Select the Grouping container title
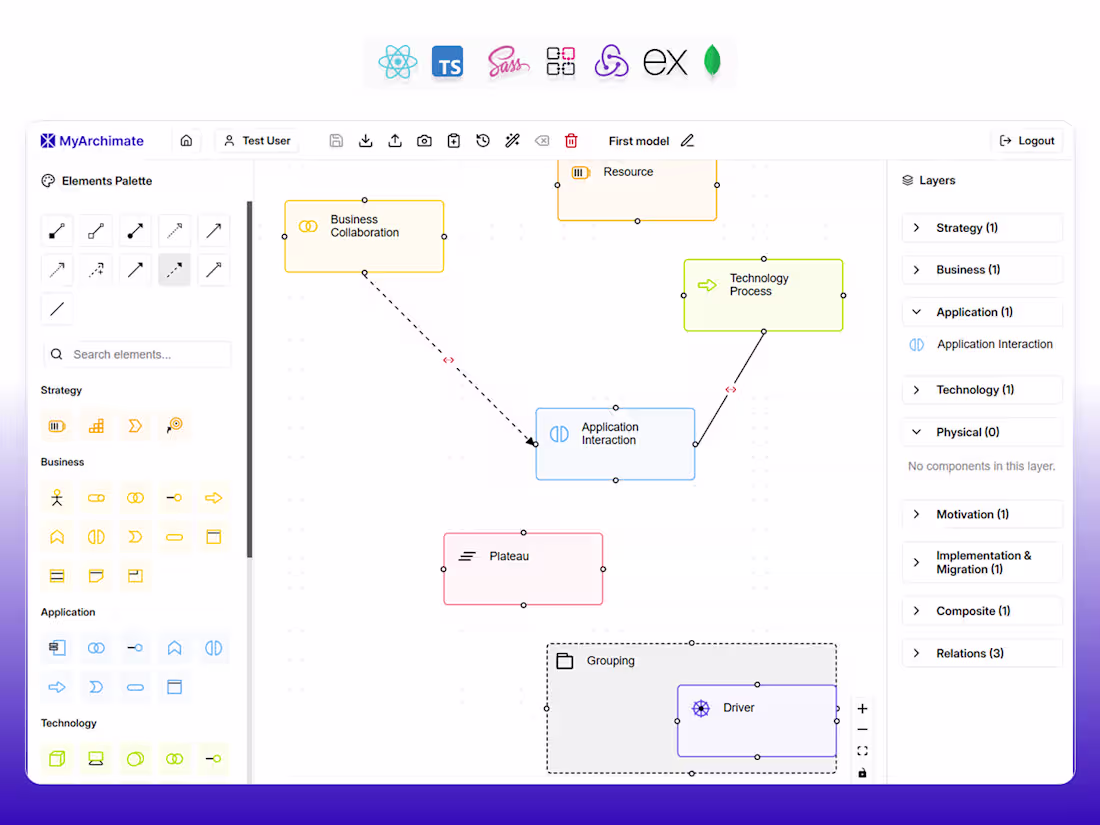The image size is (1100, 825). coord(610,661)
